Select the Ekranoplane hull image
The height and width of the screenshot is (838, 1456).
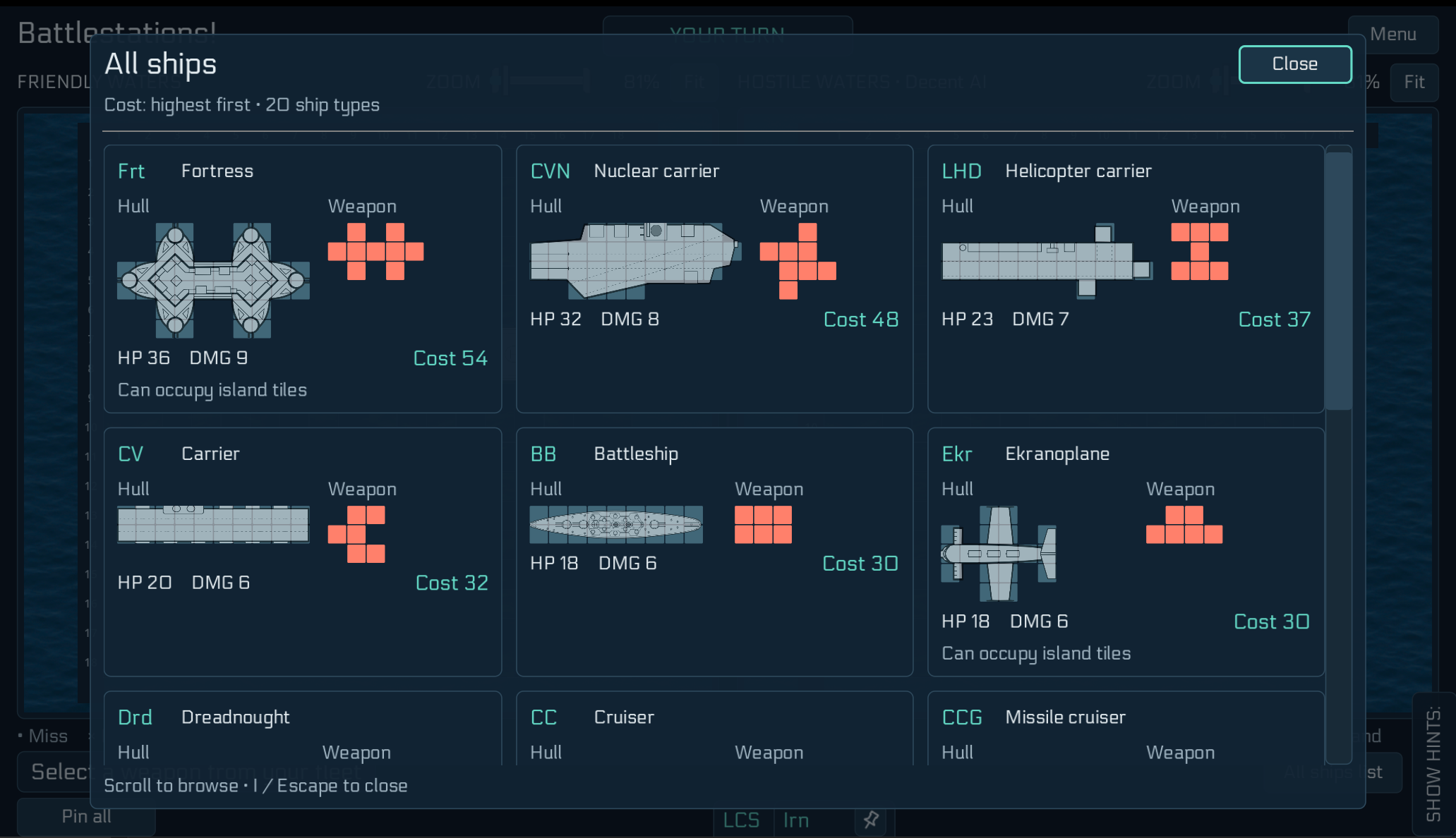point(999,553)
